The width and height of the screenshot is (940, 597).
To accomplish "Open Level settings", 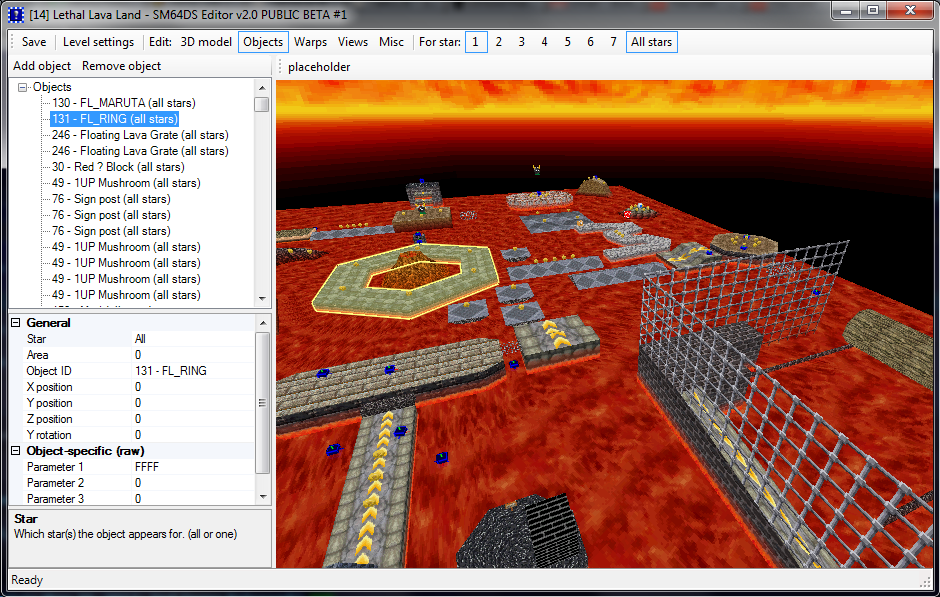I will pos(98,42).
